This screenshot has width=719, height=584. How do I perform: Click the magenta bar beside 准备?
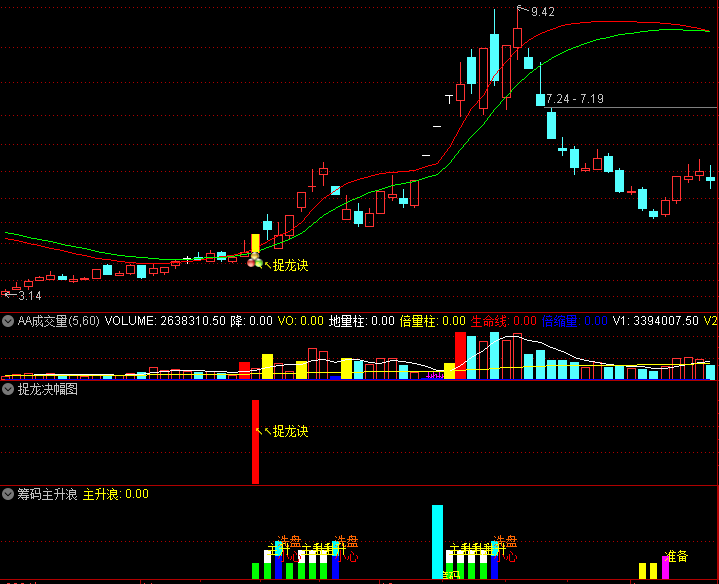[x=665, y=567]
